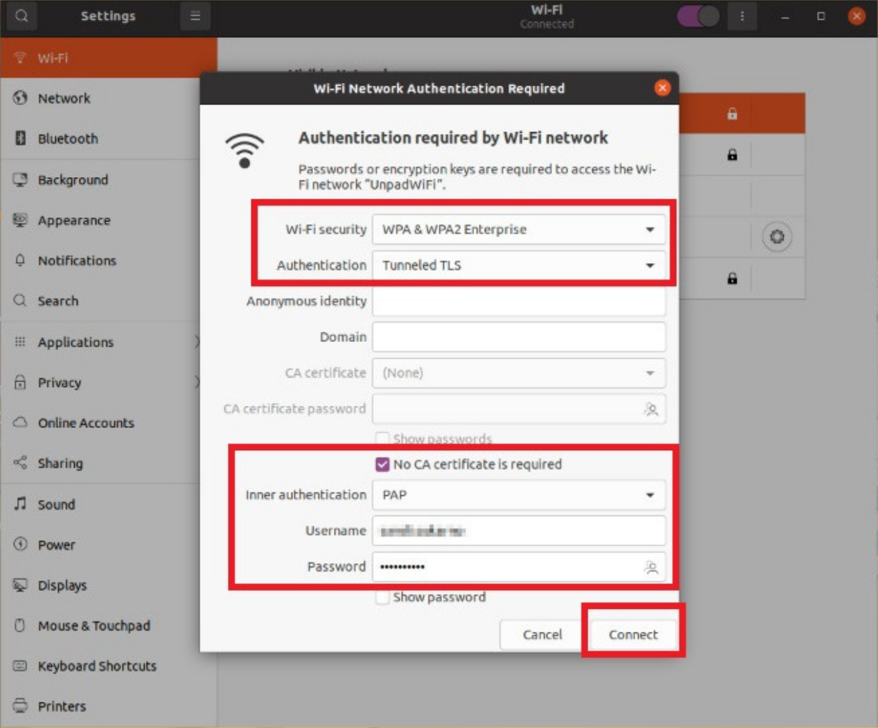Open Sharing settings entry
Screen dimensions: 878x728
tap(109, 463)
